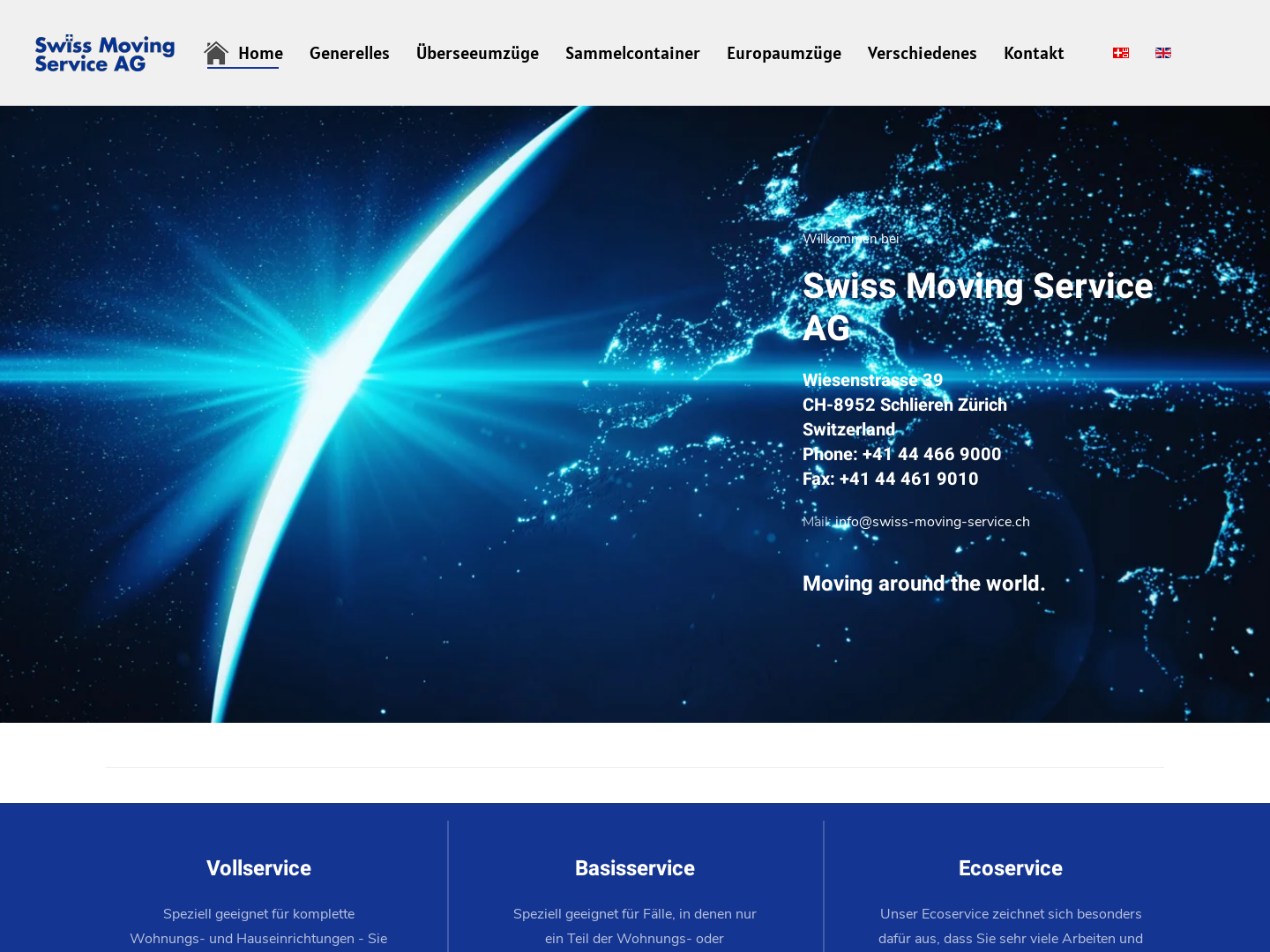Click the house icon beside Home
Image resolution: width=1270 pixels, height=952 pixels.
(216, 53)
